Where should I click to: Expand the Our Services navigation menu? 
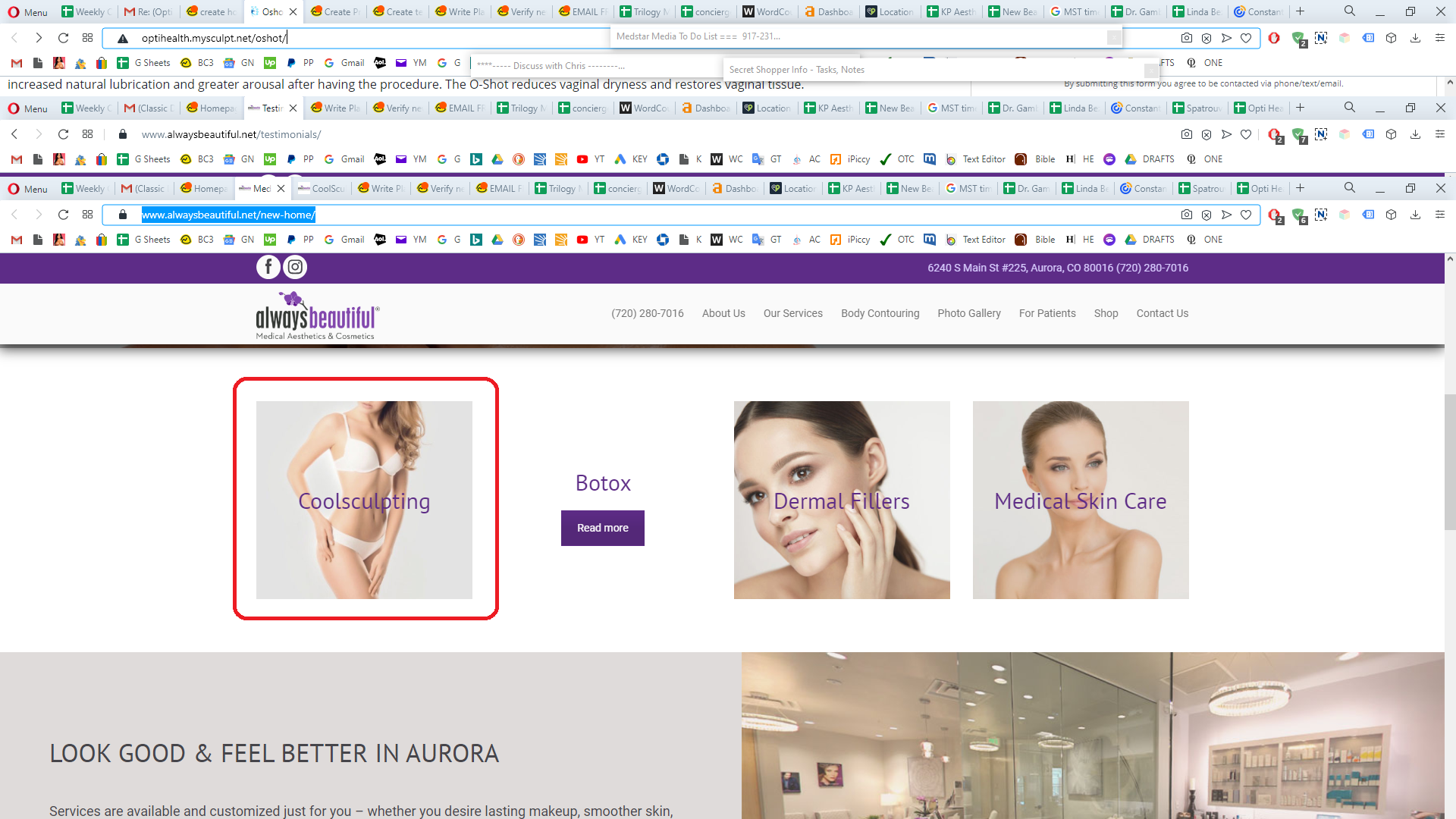tap(792, 313)
